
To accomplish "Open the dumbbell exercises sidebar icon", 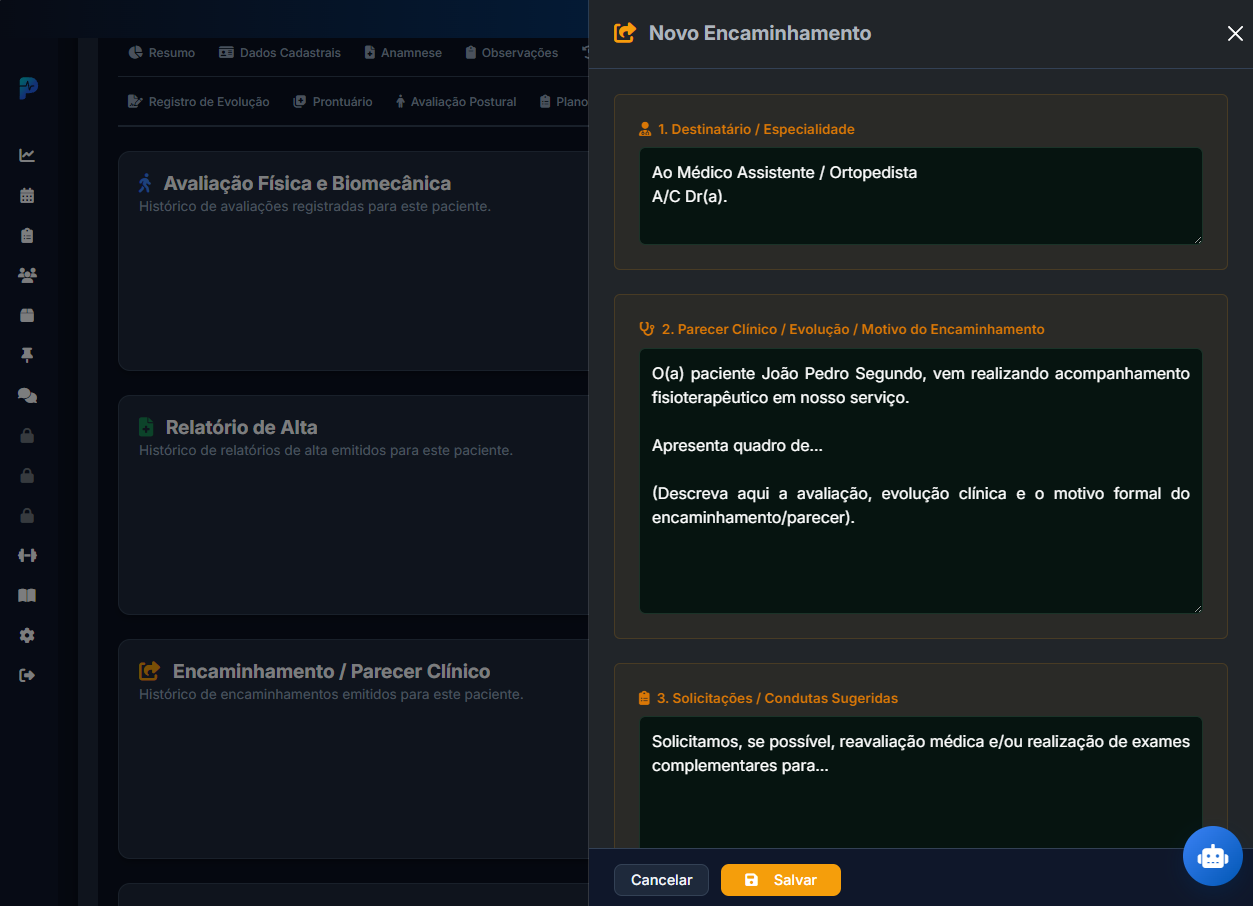I will (27, 555).
